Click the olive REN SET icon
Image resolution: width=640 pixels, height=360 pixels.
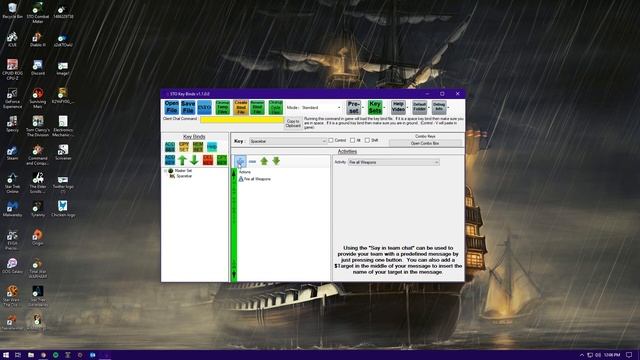click(198, 147)
